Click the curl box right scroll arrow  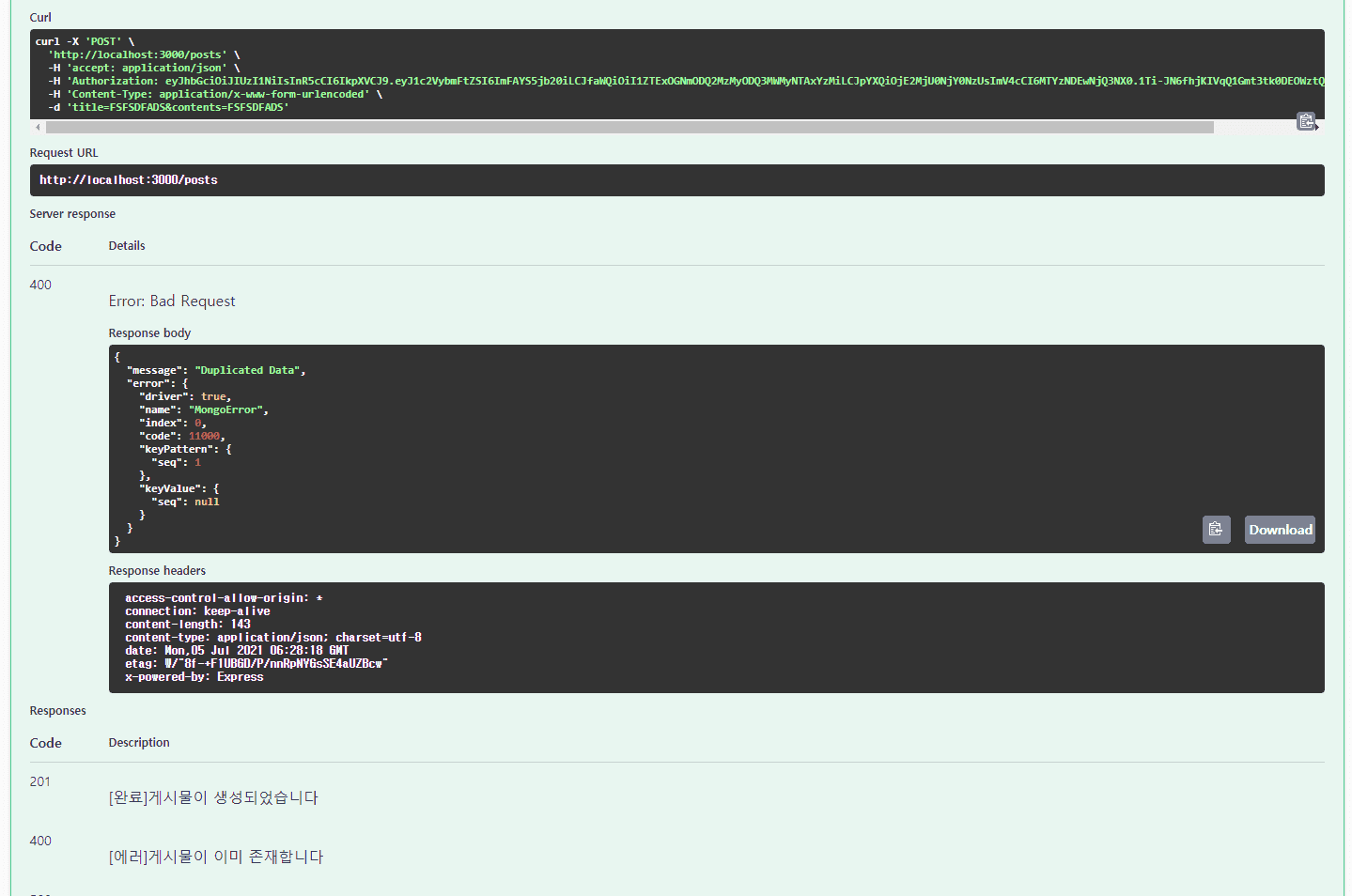click(x=1317, y=127)
